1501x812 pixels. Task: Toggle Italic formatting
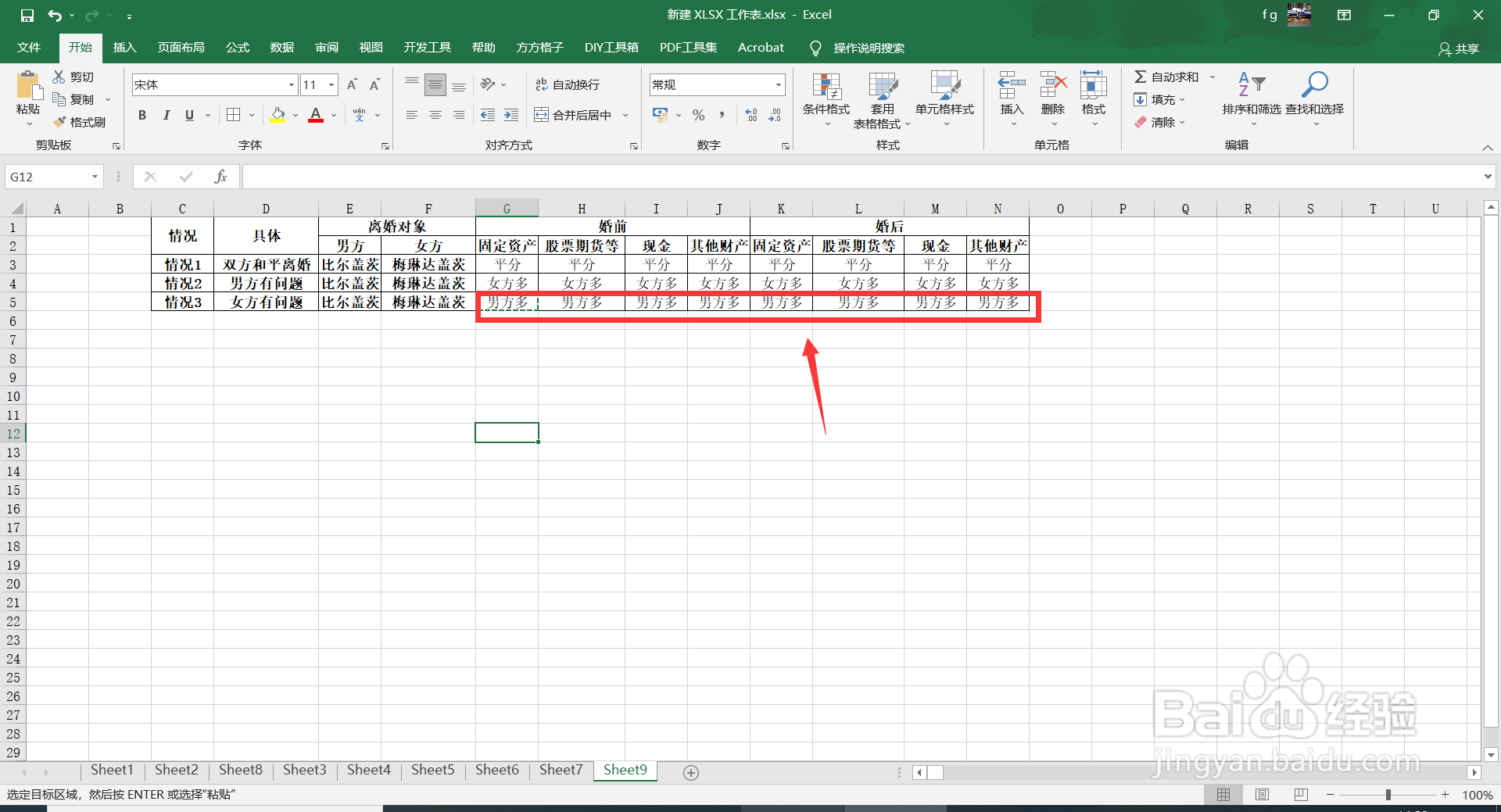pos(166,115)
